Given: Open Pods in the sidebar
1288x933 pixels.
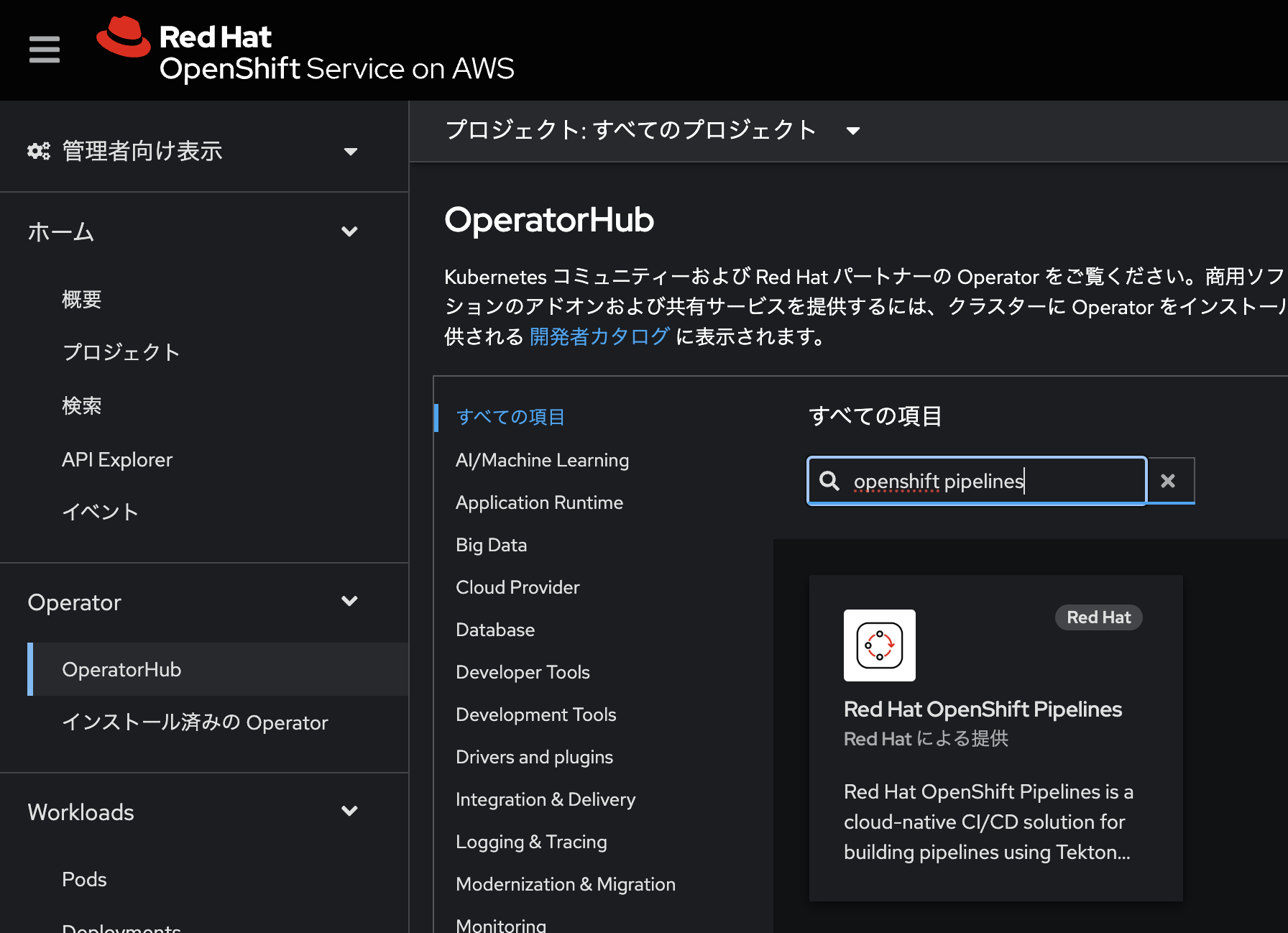Looking at the screenshot, I should (x=84, y=879).
